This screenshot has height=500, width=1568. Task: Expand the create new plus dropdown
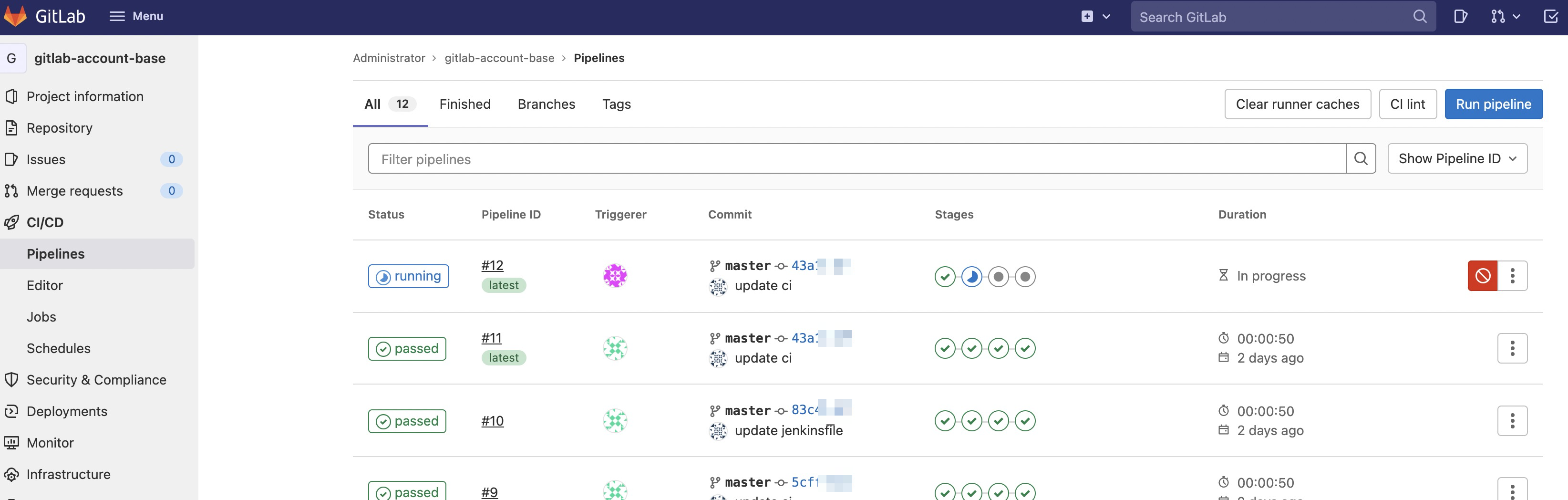click(x=1096, y=16)
